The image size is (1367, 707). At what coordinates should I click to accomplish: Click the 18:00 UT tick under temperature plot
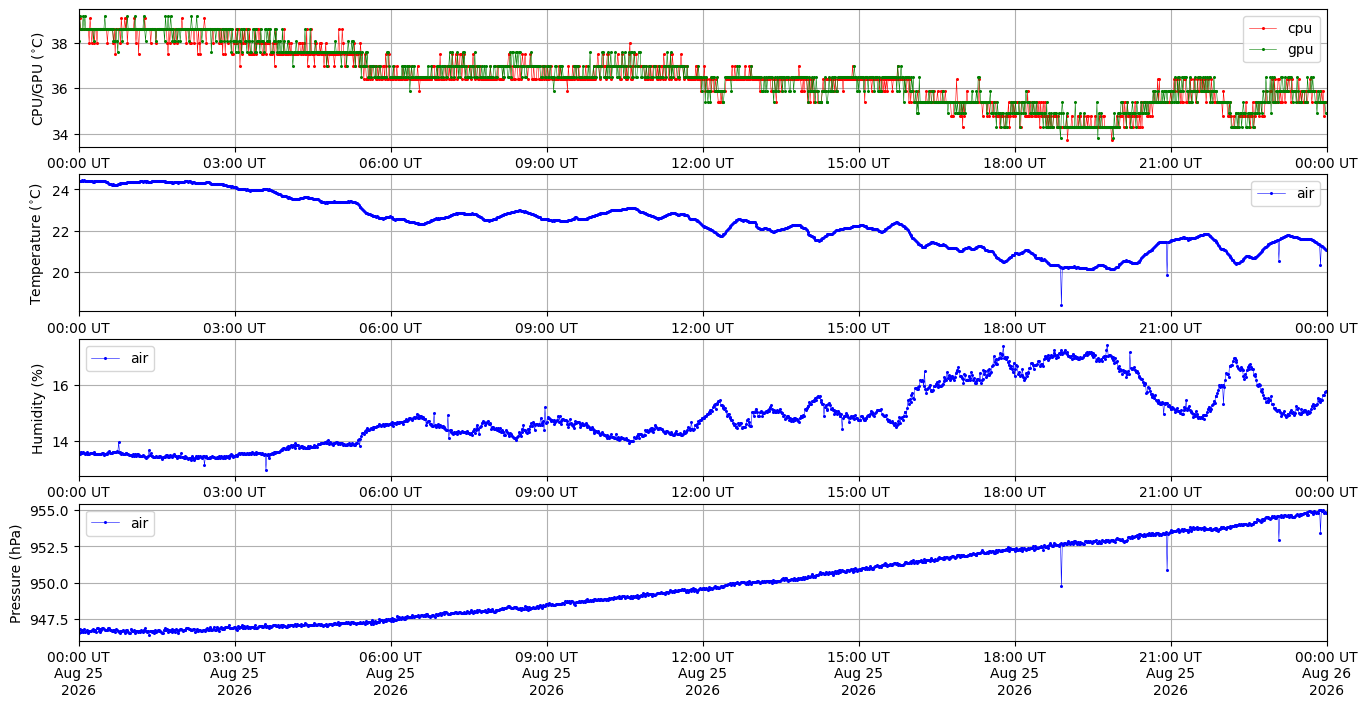[x=1014, y=327]
